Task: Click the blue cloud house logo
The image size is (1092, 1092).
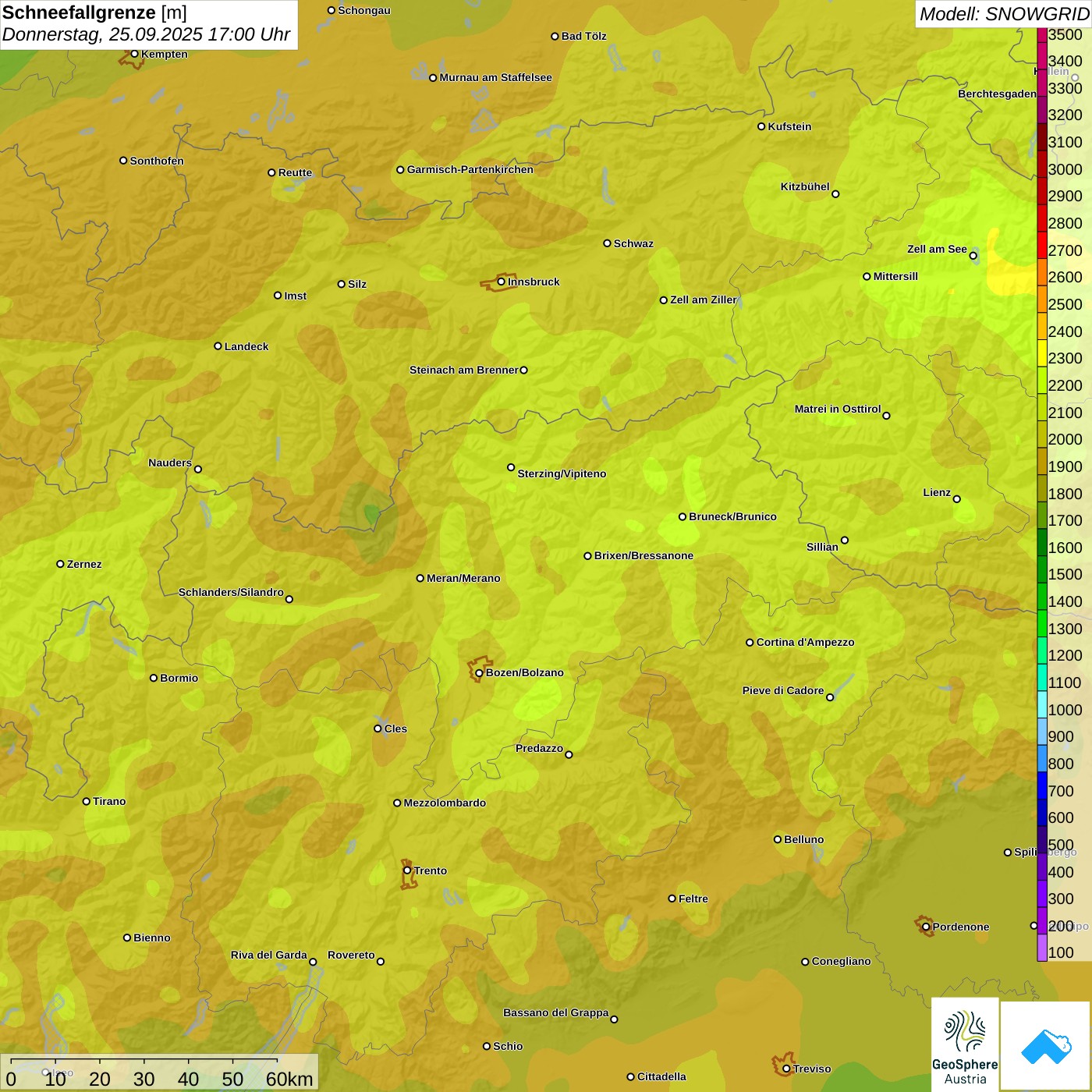Action: (x=1046, y=1046)
